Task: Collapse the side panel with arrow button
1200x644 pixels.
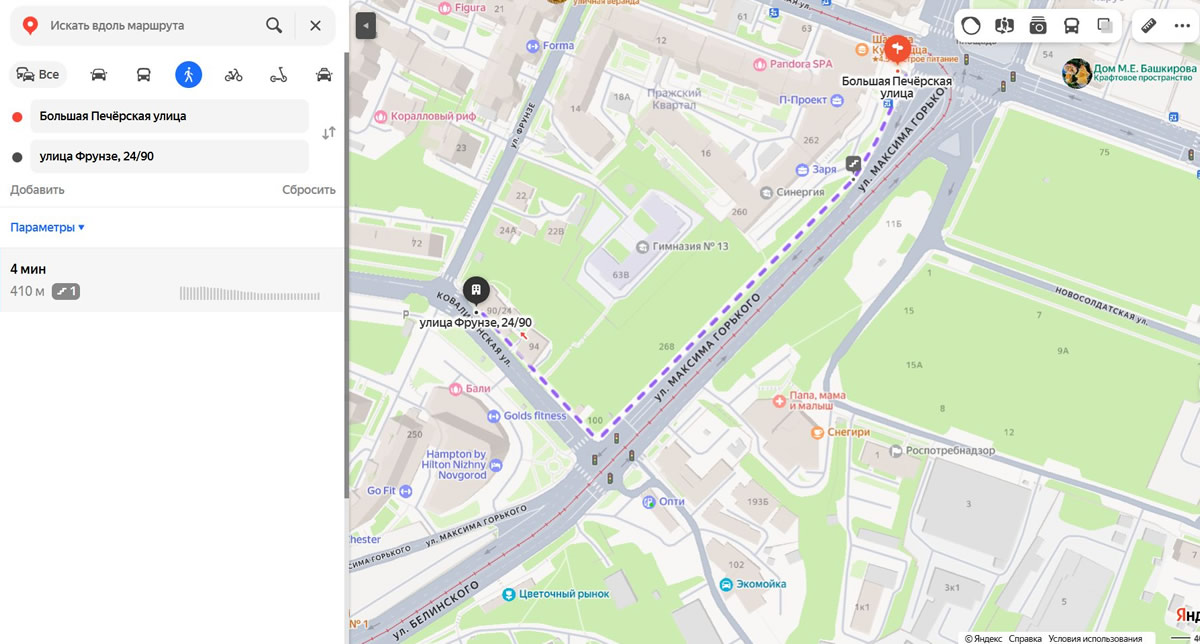Action: click(x=366, y=25)
